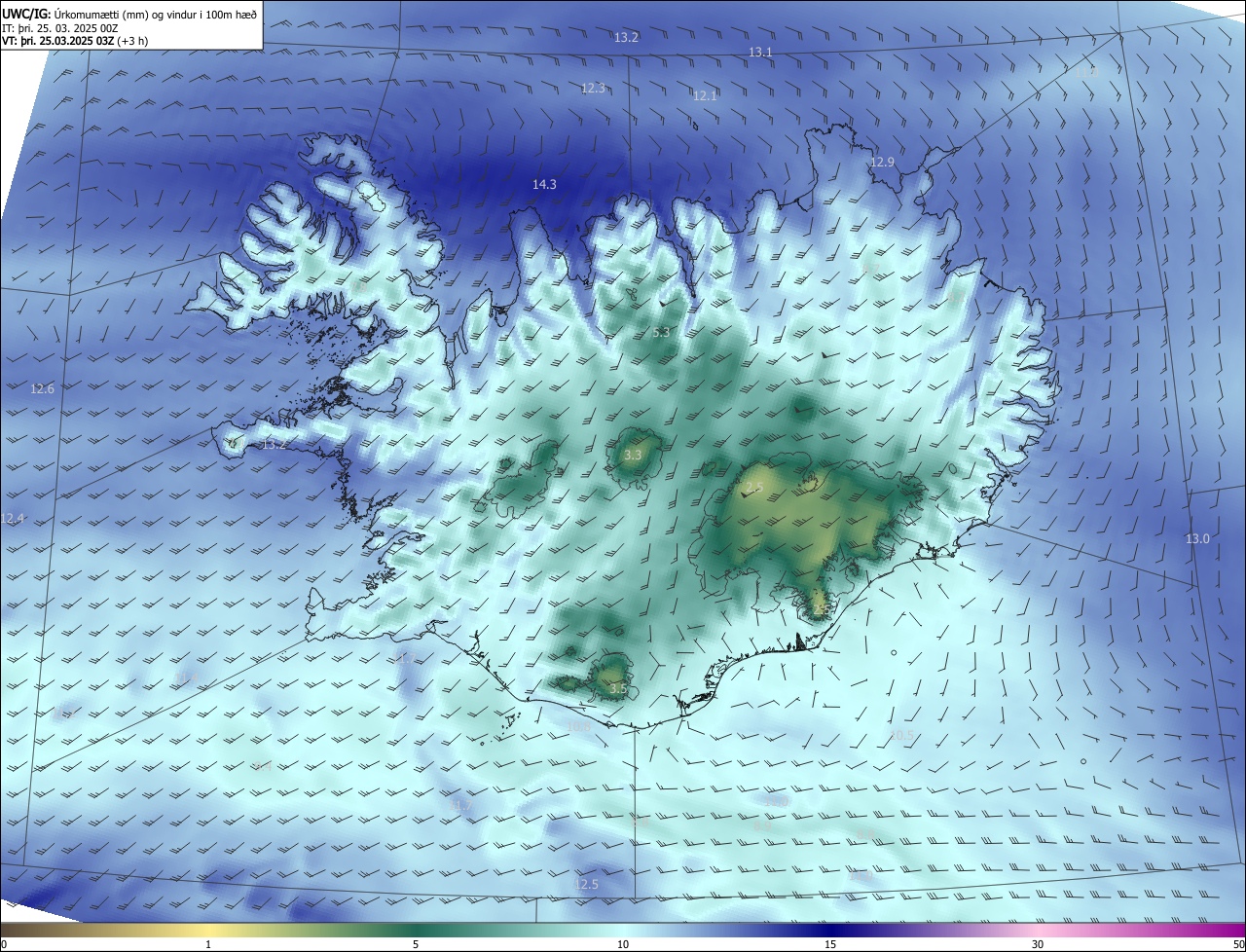Click the 10.5 value southeast of Iceland
This screenshot has width=1246, height=952.
(902, 735)
